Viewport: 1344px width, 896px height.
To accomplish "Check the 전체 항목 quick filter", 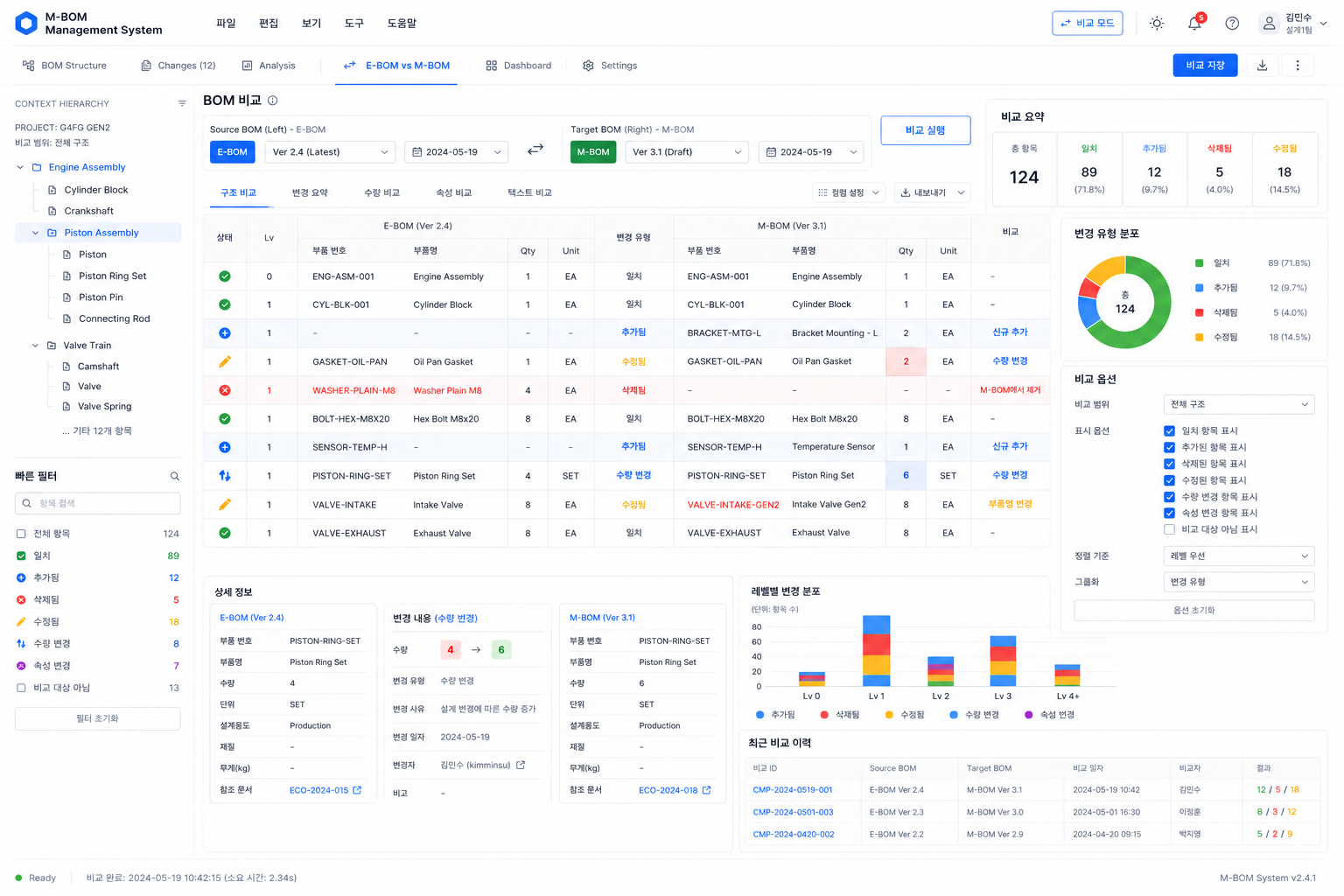I will 21,534.
